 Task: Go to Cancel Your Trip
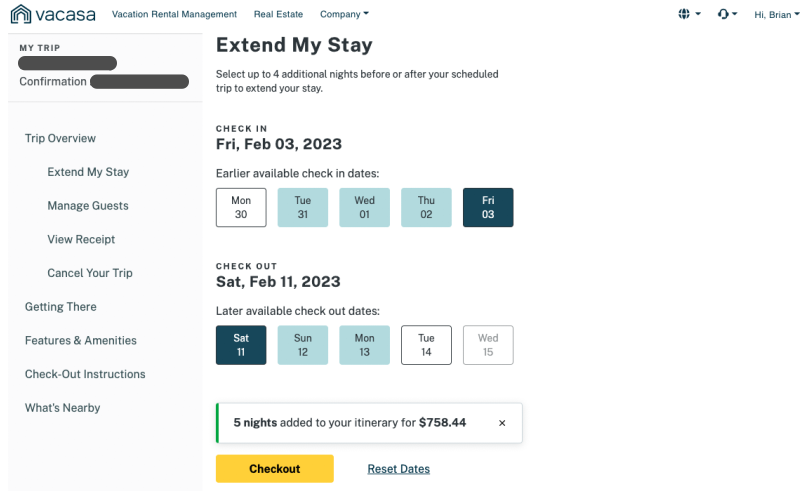pos(90,273)
